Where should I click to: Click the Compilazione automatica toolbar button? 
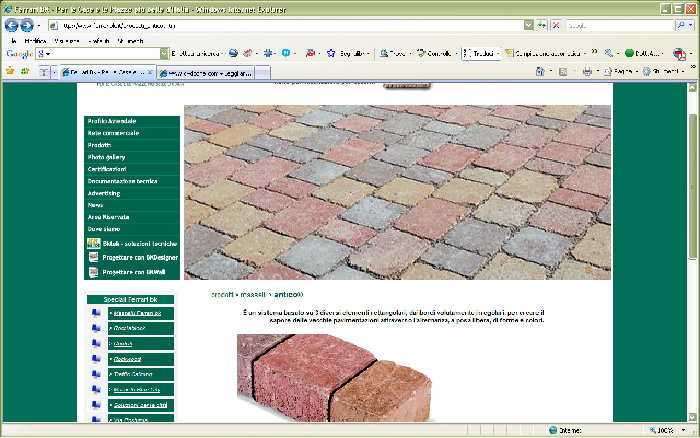coord(542,53)
